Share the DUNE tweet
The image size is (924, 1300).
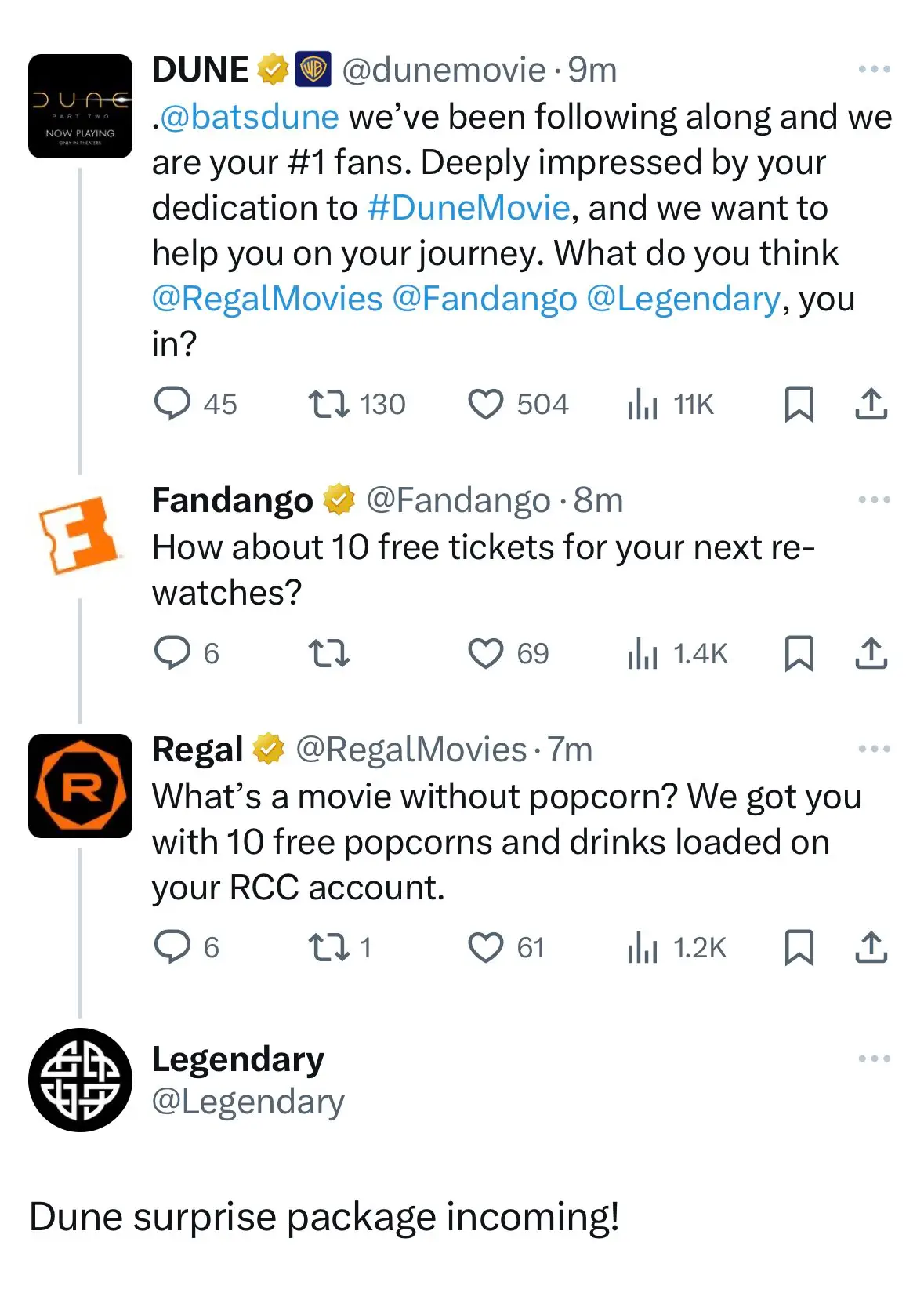click(870, 404)
